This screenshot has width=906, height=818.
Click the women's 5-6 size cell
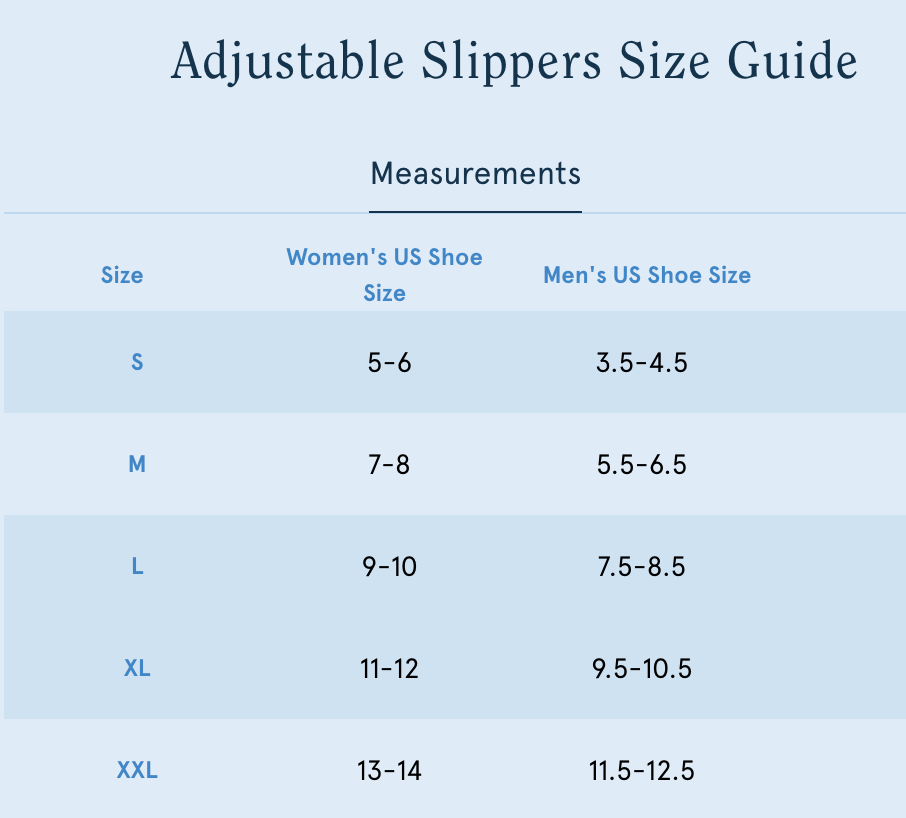389,362
